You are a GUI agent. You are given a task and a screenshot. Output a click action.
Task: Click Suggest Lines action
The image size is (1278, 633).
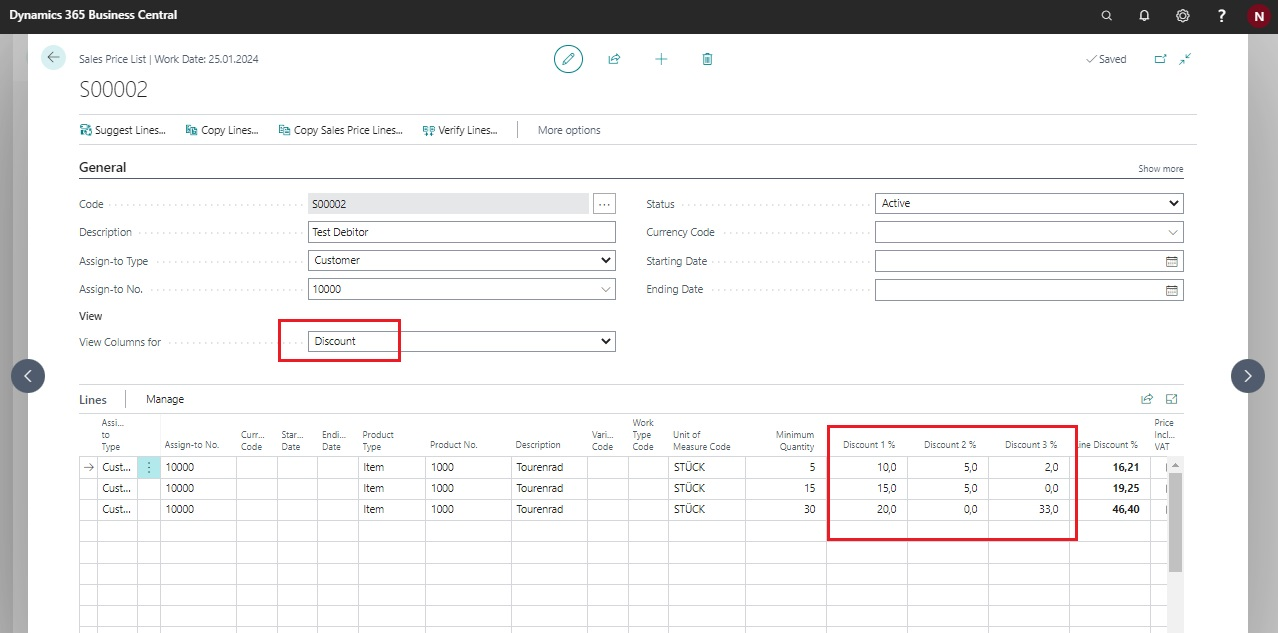(x=122, y=130)
